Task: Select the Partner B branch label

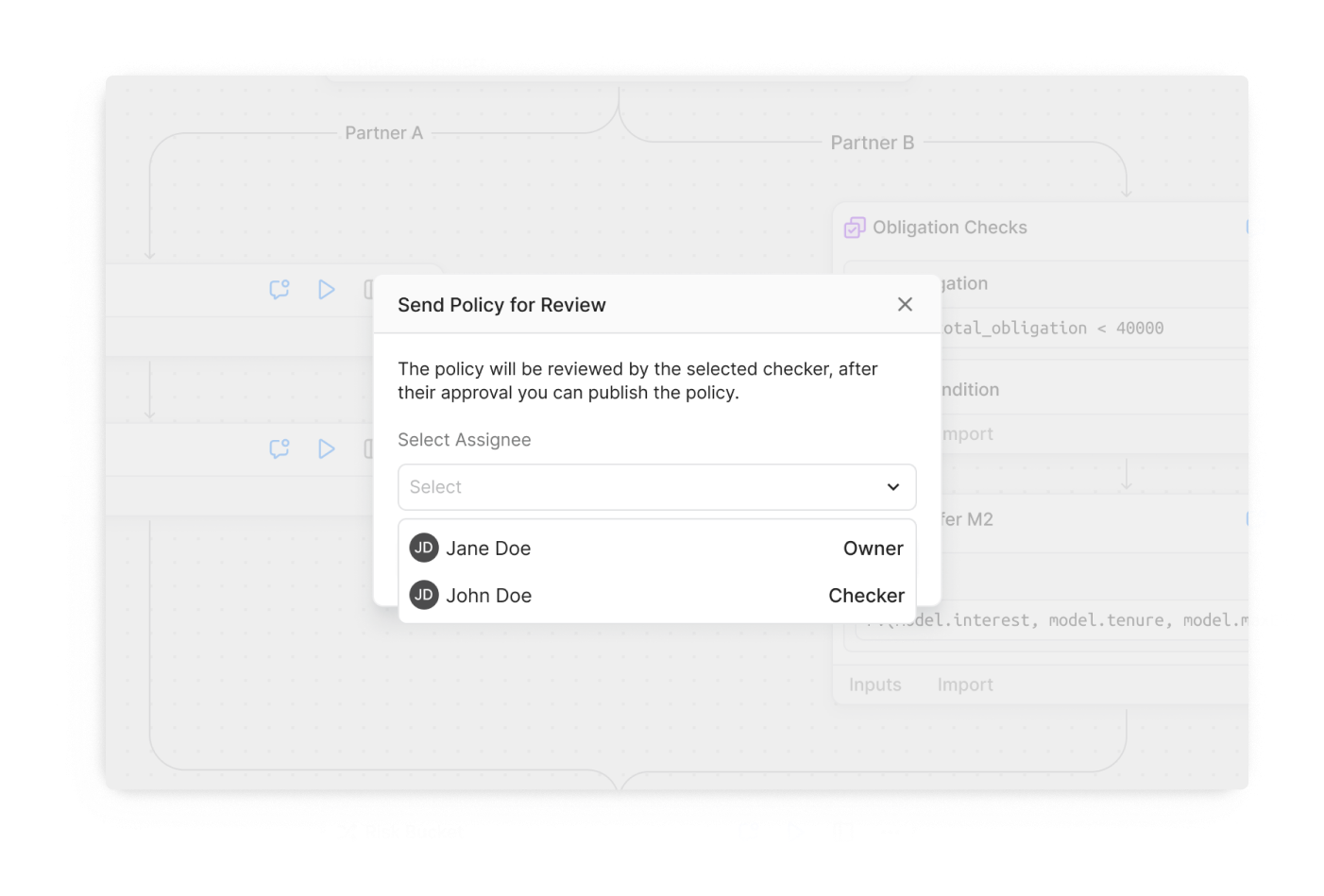Action: (x=872, y=143)
